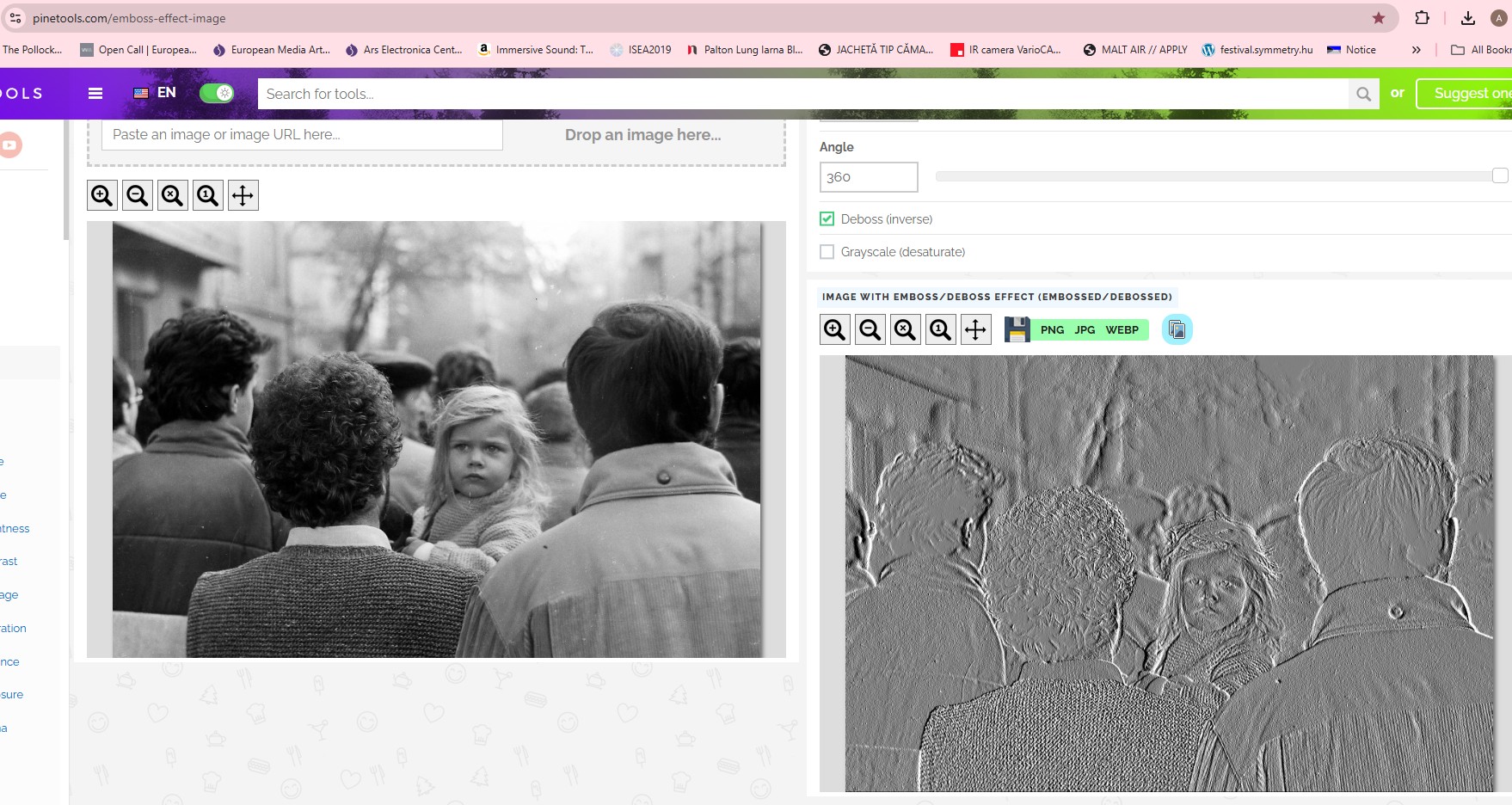The width and height of the screenshot is (1512, 805).
Task: Open the EN language selector
Action: 156,93
